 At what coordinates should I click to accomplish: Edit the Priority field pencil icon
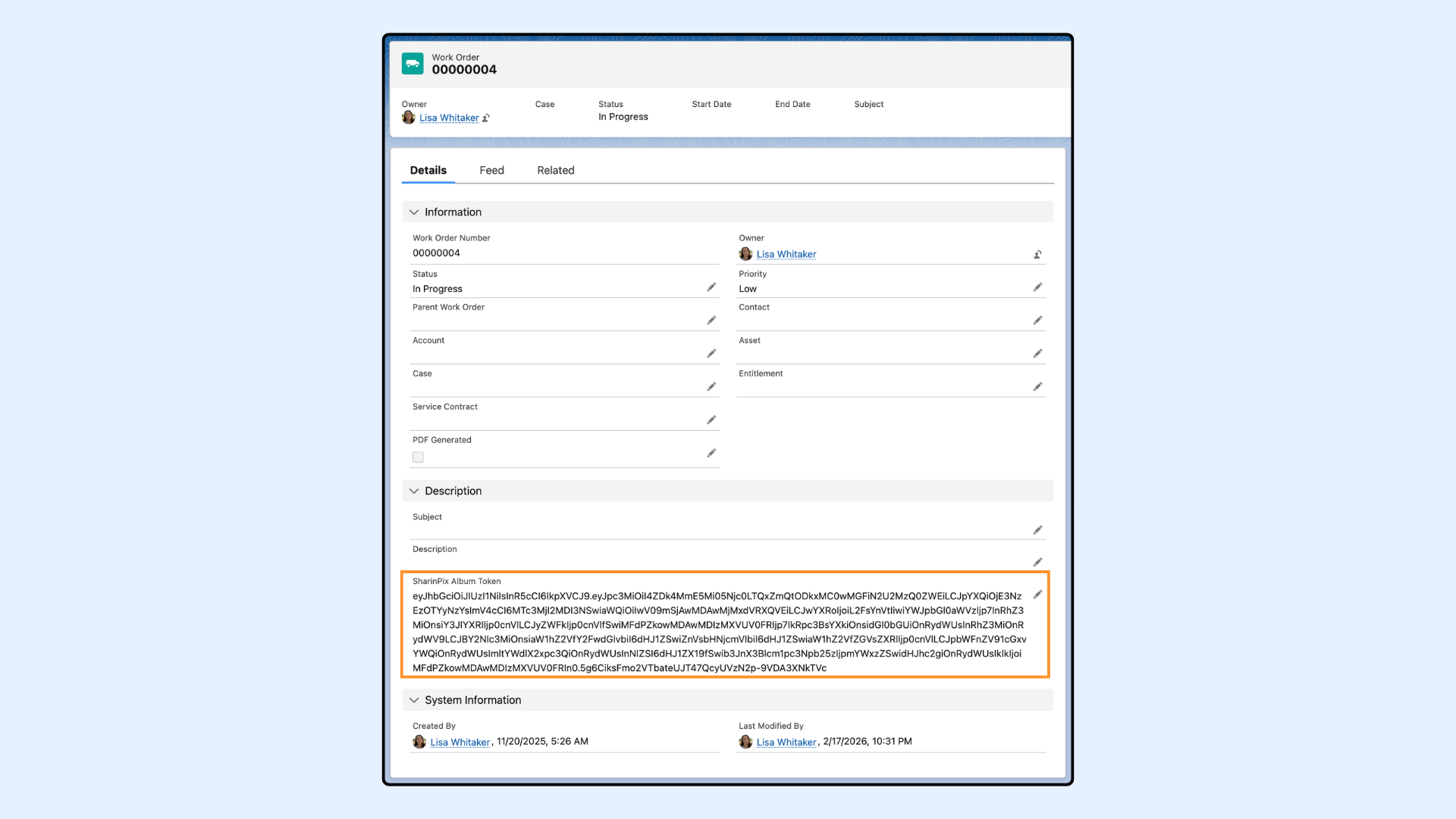pyautogui.click(x=1037, y=287)
